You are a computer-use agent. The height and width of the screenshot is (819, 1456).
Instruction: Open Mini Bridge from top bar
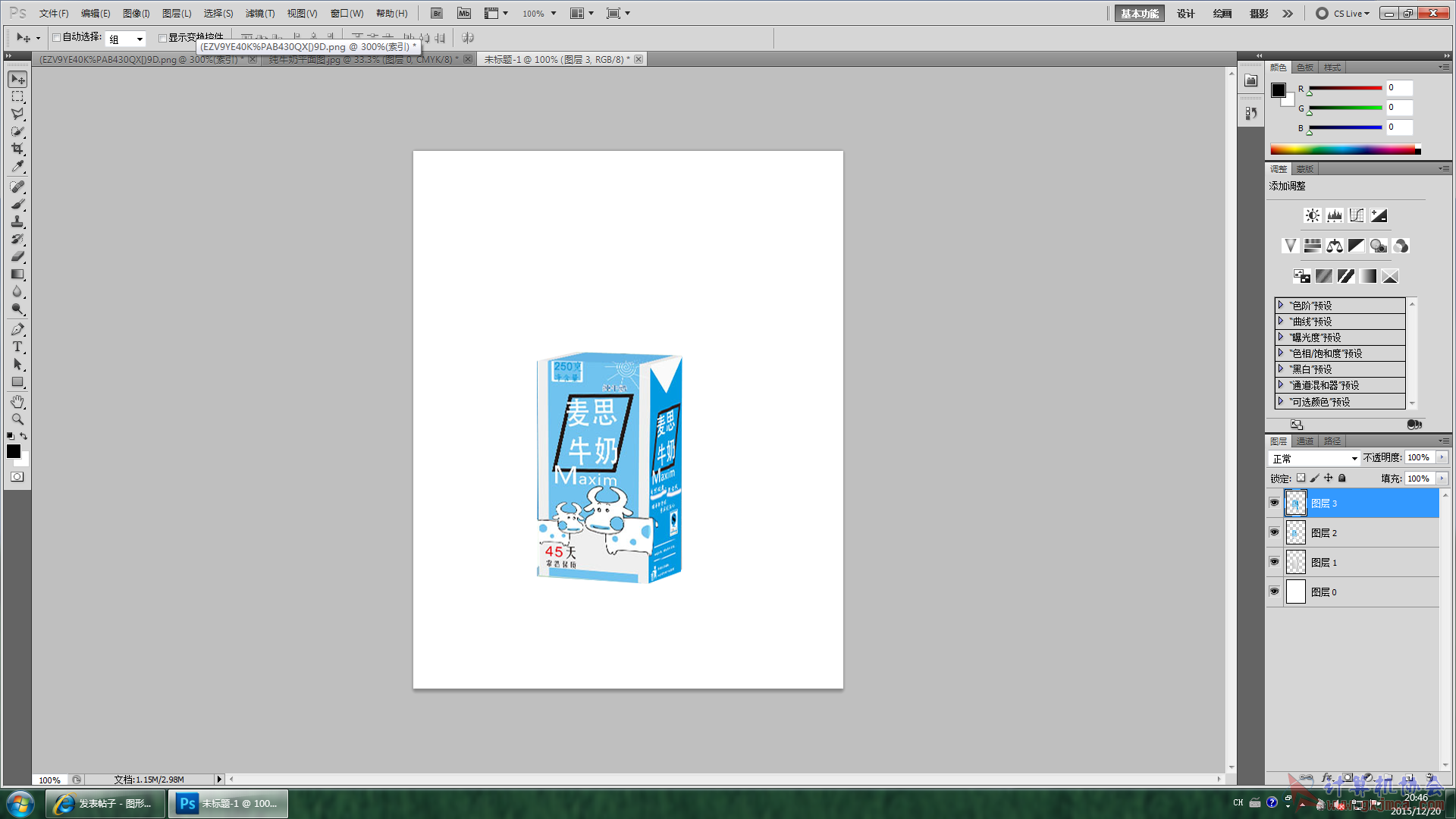pyautogui.click(x=464, y=14)
